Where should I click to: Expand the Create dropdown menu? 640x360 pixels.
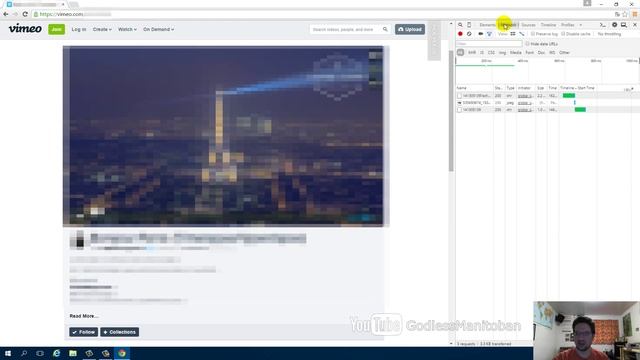pos(102,29)
